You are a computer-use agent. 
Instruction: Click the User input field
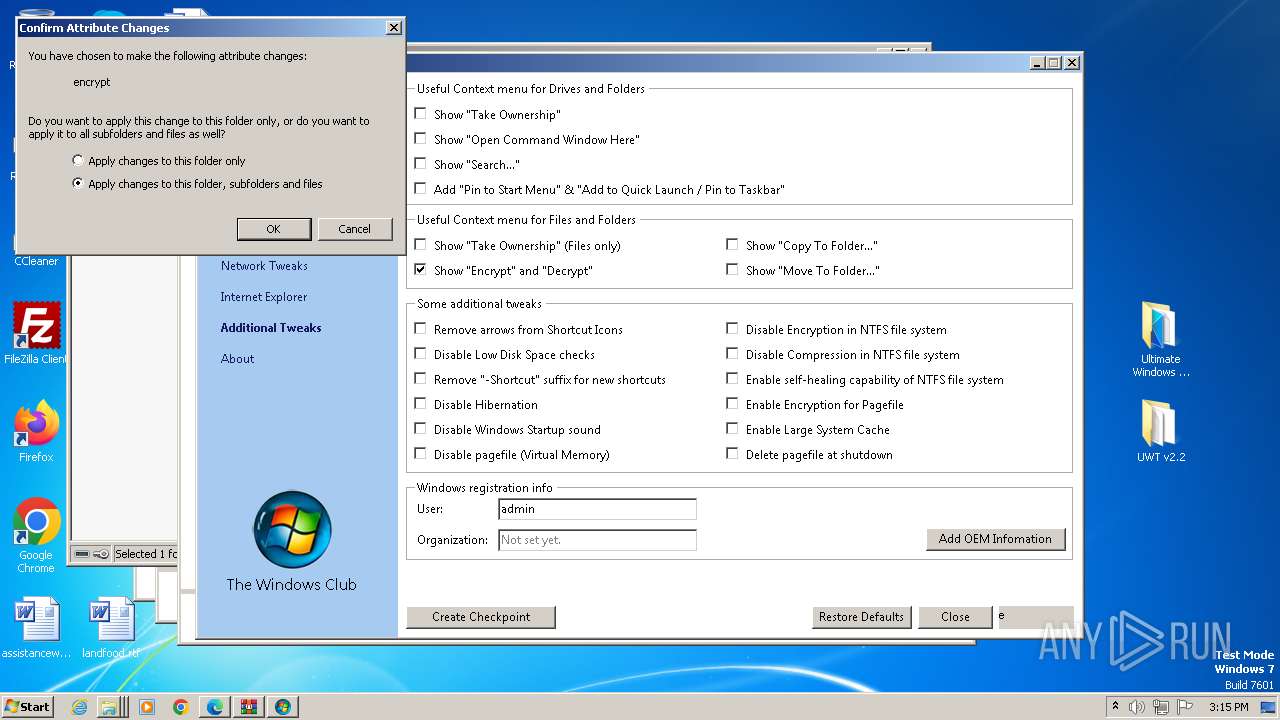coord(597,509)
